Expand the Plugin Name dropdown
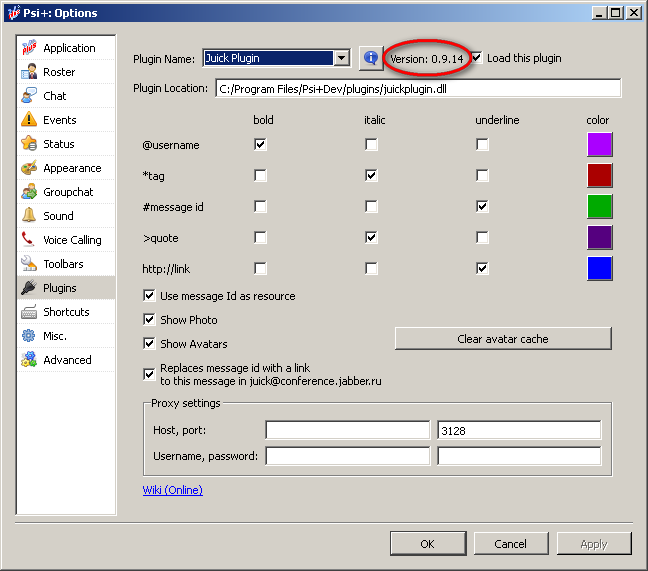The height and width of the screenshot is (571, 648). (342, 58)
